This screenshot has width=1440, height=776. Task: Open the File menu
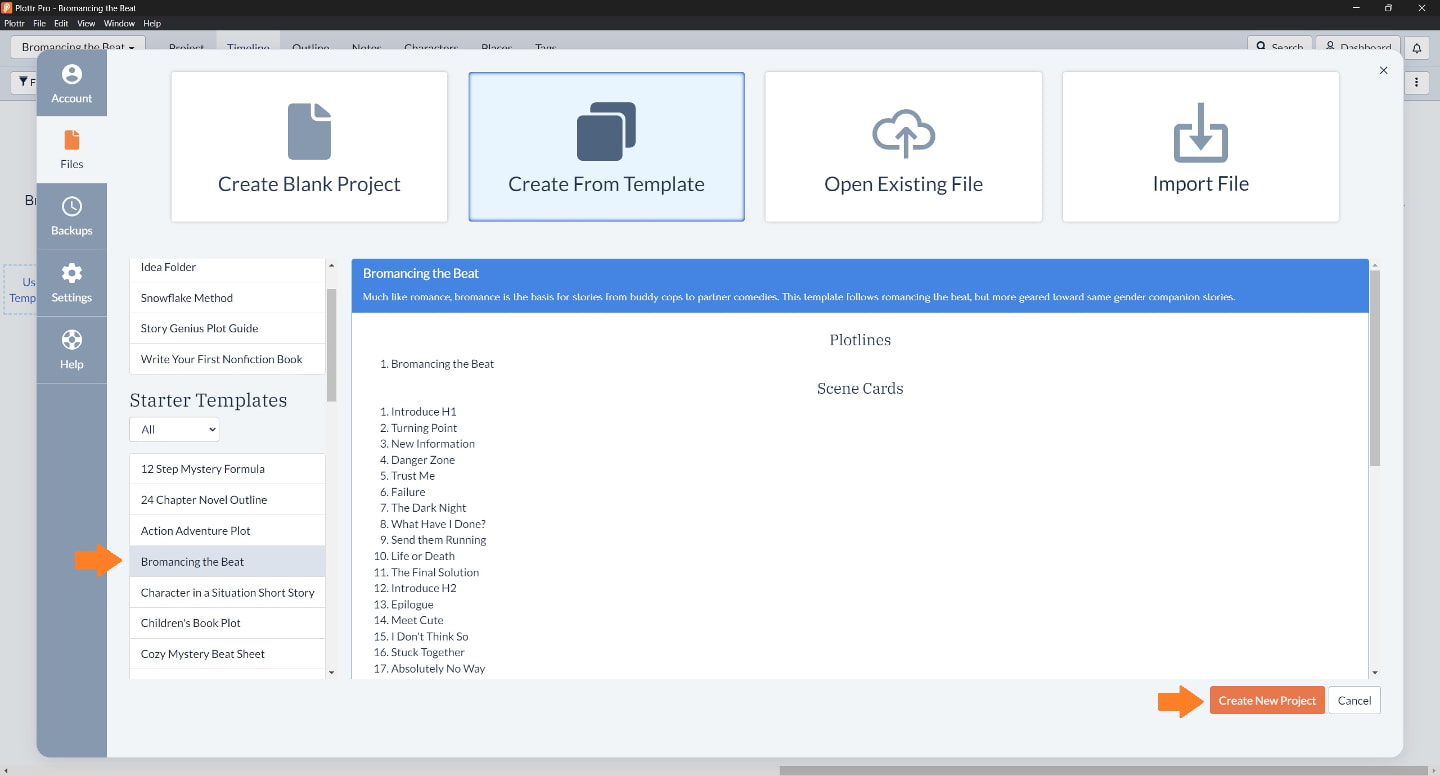click(x=39, y=23)
